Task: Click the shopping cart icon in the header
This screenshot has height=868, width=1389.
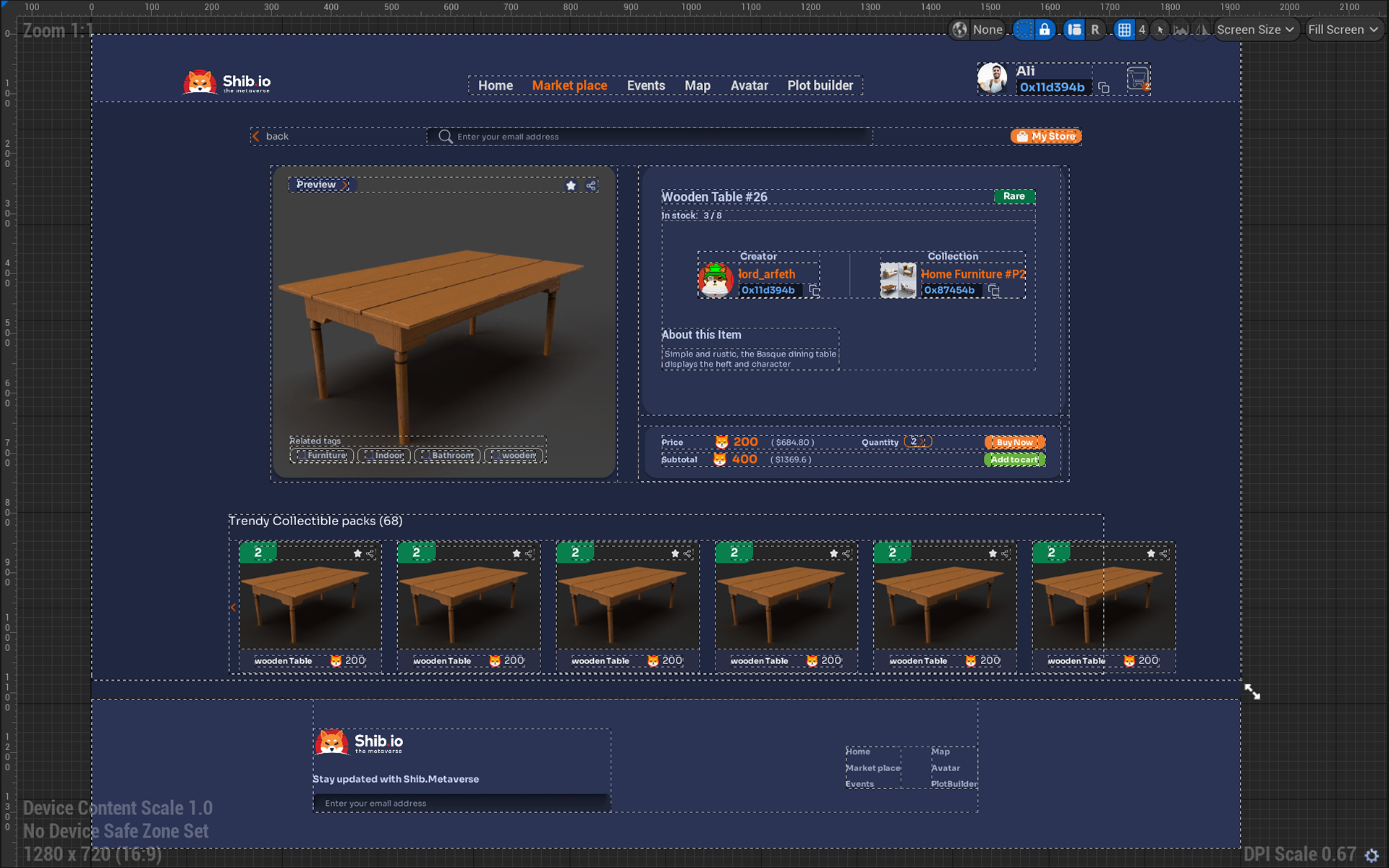Action: [1138, 78]
